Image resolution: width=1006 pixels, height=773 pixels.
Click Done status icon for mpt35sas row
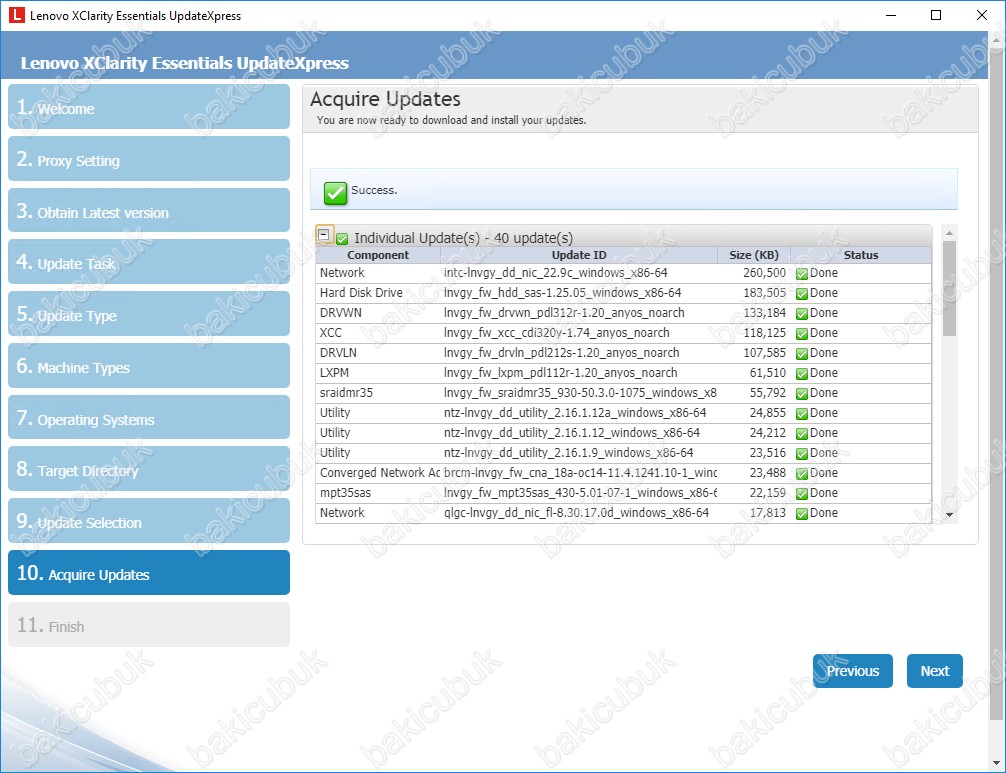coord(801,493)
